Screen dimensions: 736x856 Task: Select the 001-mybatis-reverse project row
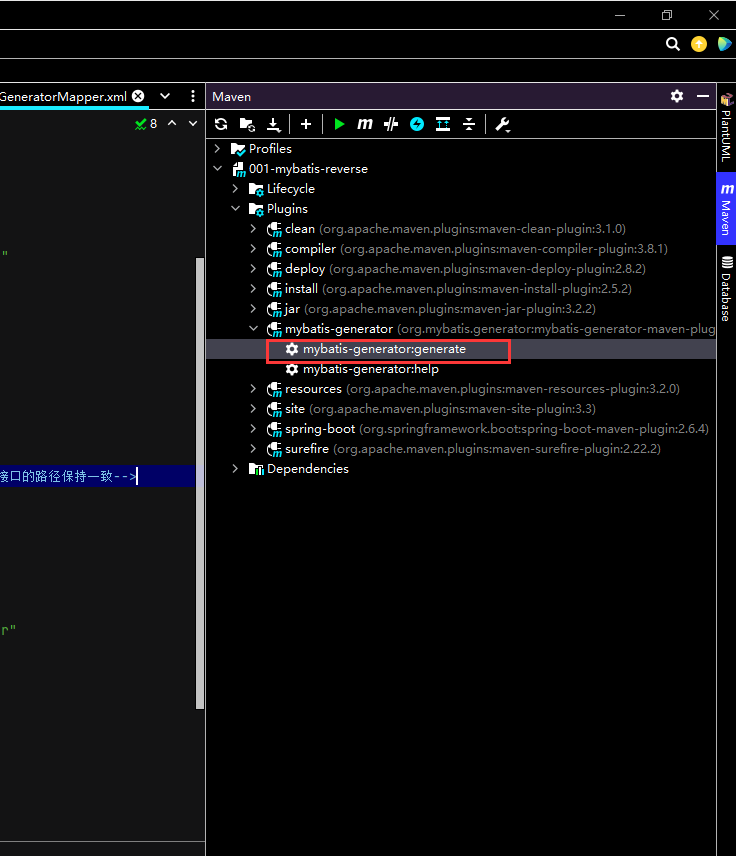(x=461, y=169)
